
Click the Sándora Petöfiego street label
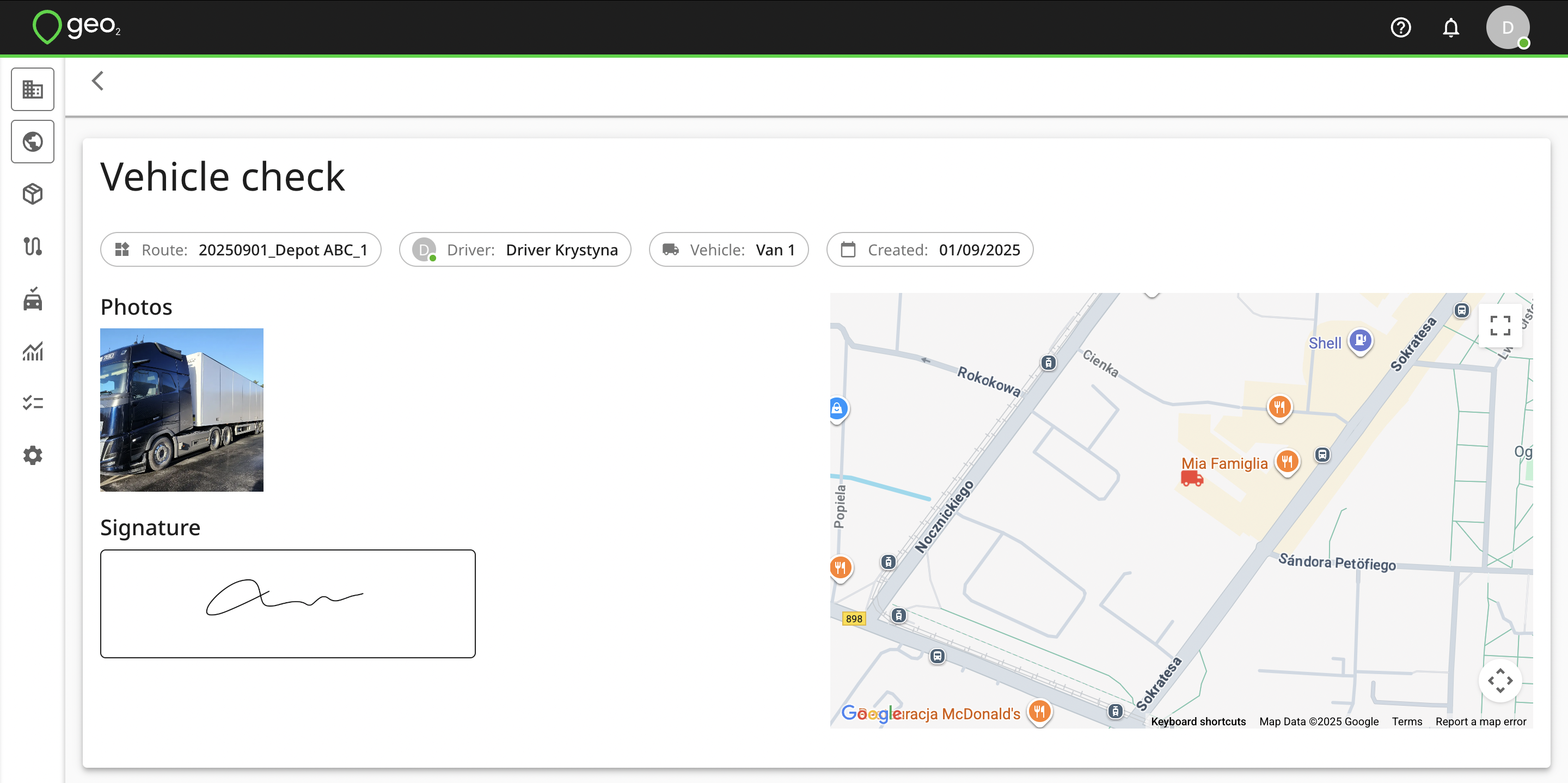tap(1337, 562)
